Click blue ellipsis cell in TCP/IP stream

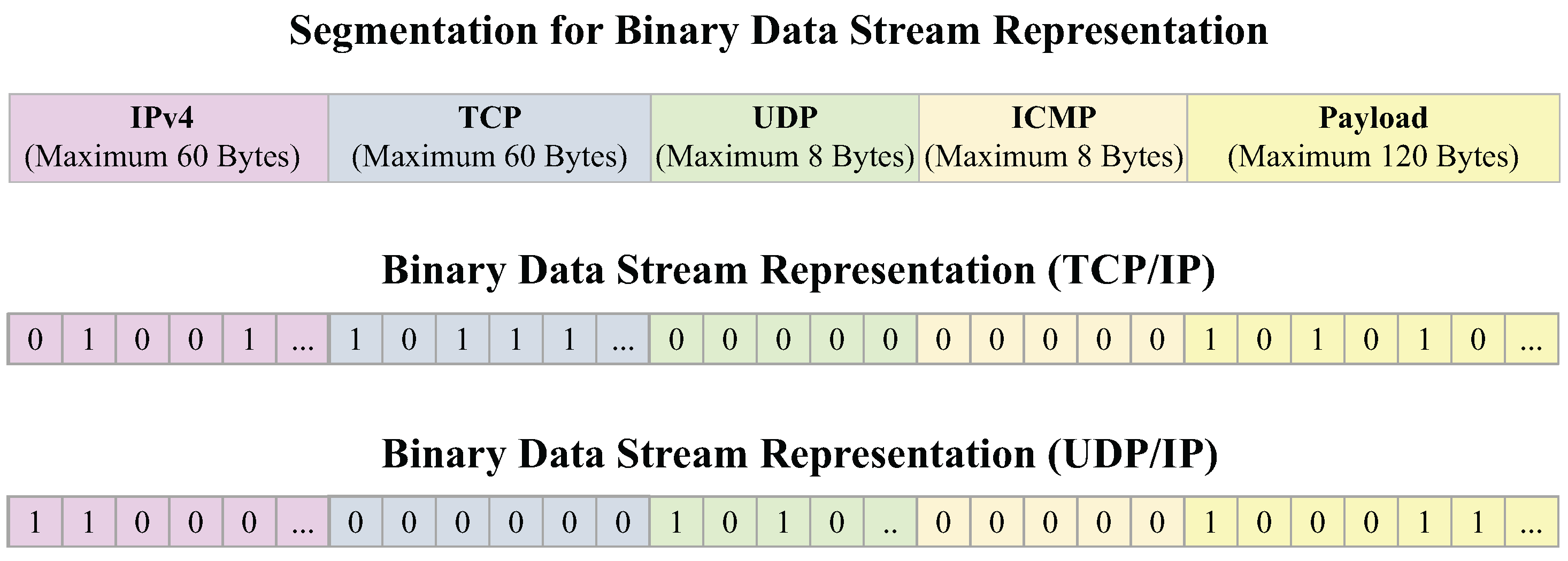pos(622,340)
